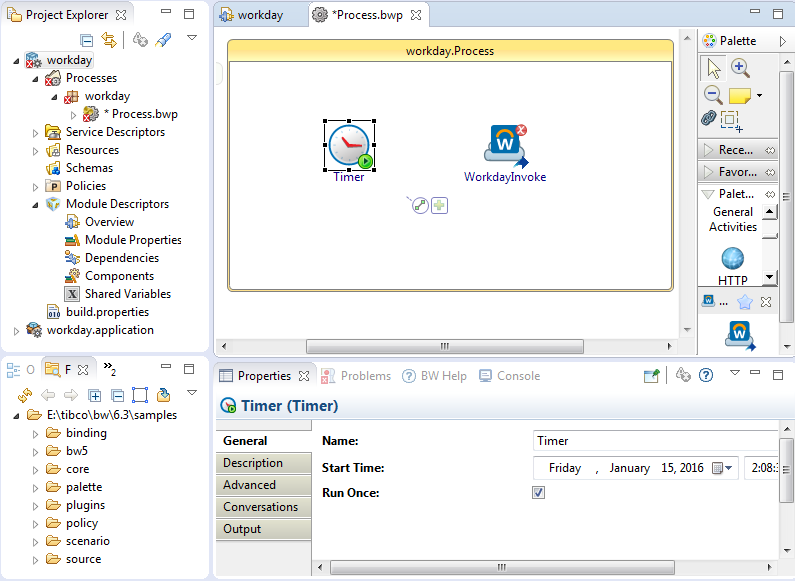Viewport: 797px width, 582px height.
Task: Select the WorkdayInvoke activity icon
Action: (x=506, y=146)
